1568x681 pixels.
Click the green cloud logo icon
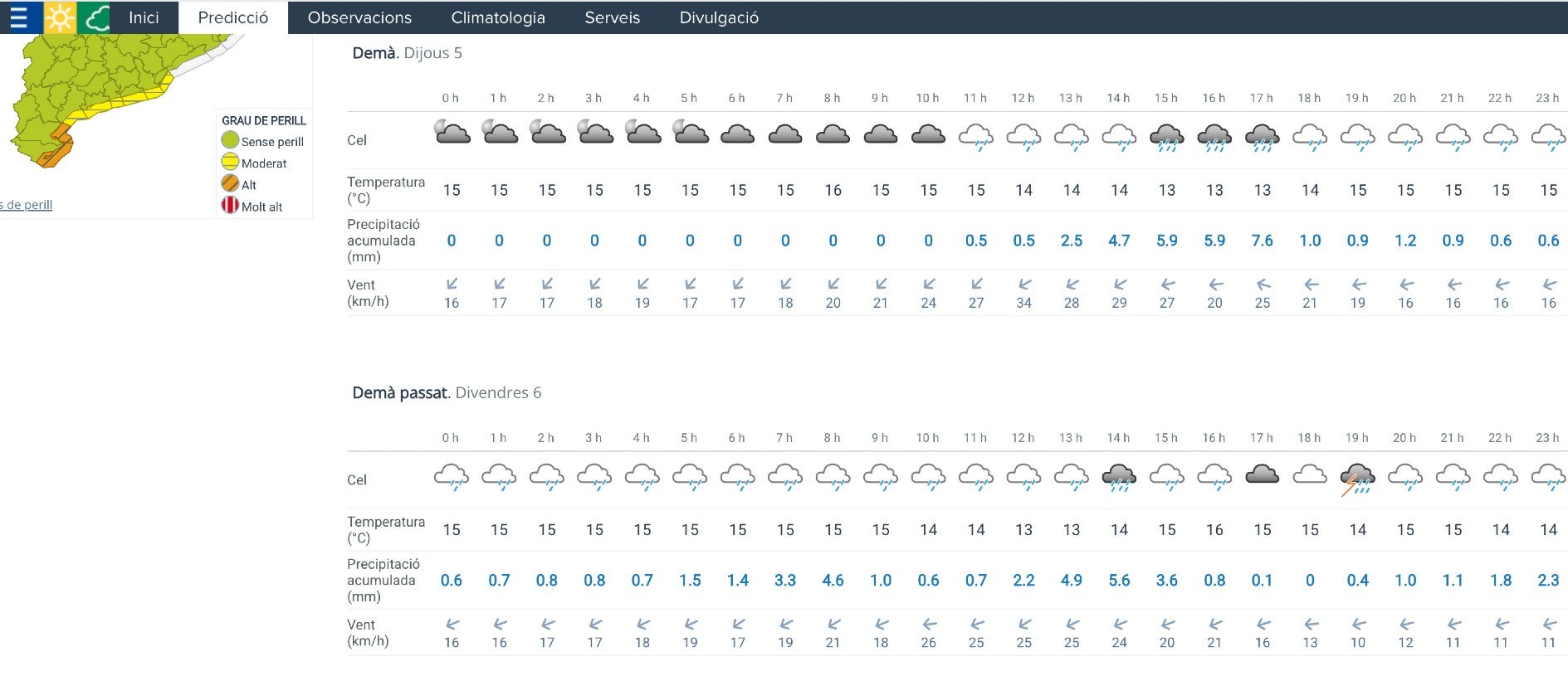(x=95, y=17)
